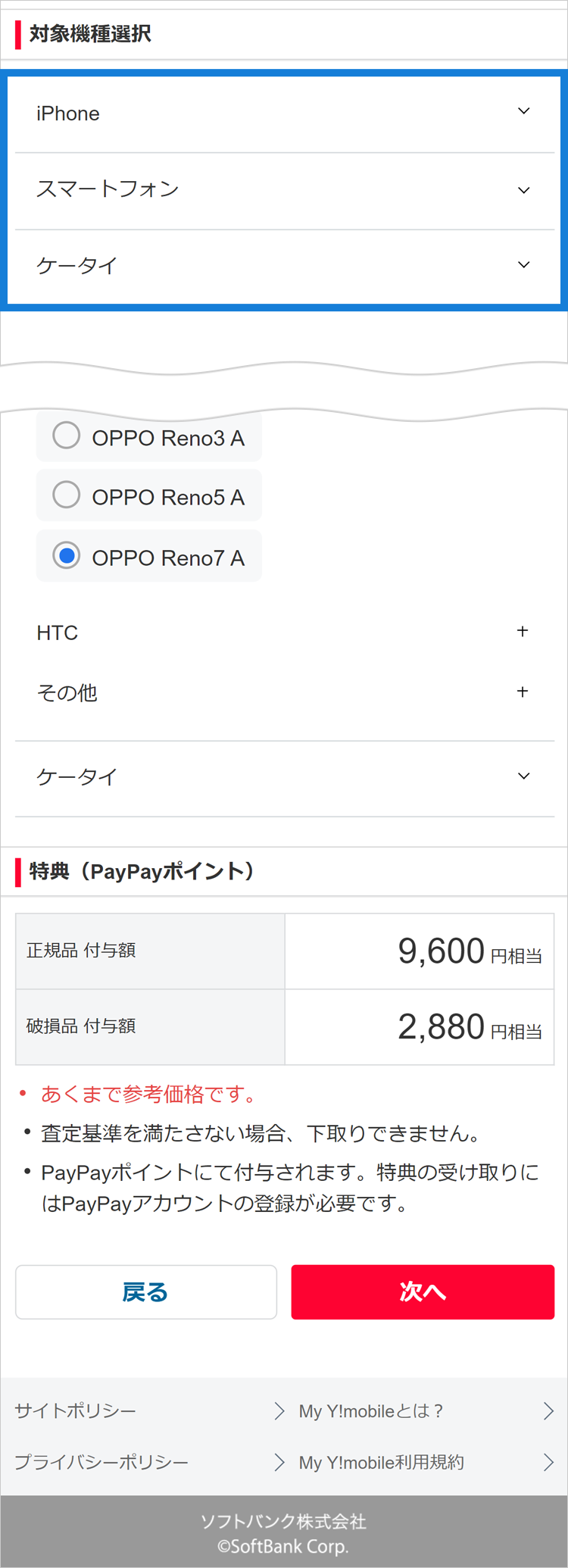The height and width of the screenshot is (1568, 568).
Task: Select the OPPO Reno5 A radio button
Action: point(67,495)
